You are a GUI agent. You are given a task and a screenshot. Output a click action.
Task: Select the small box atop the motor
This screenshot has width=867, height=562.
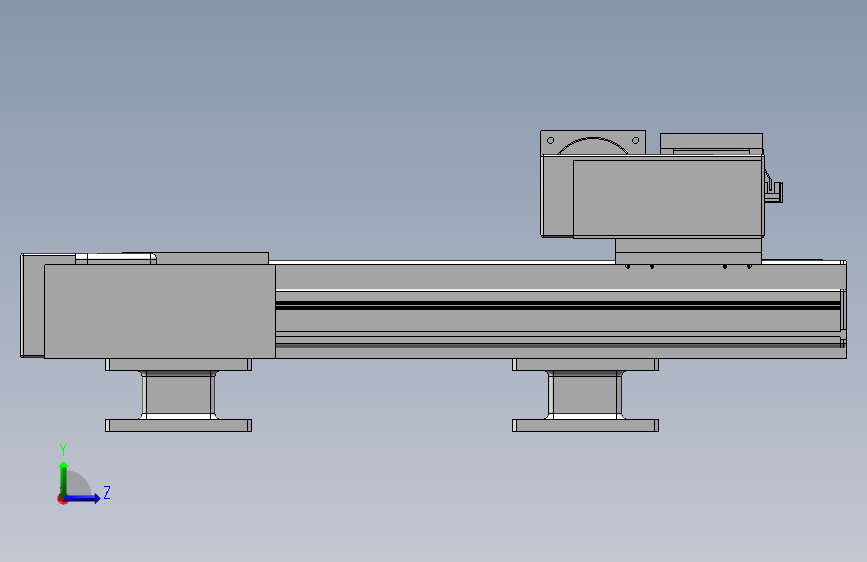coord(712,144)
